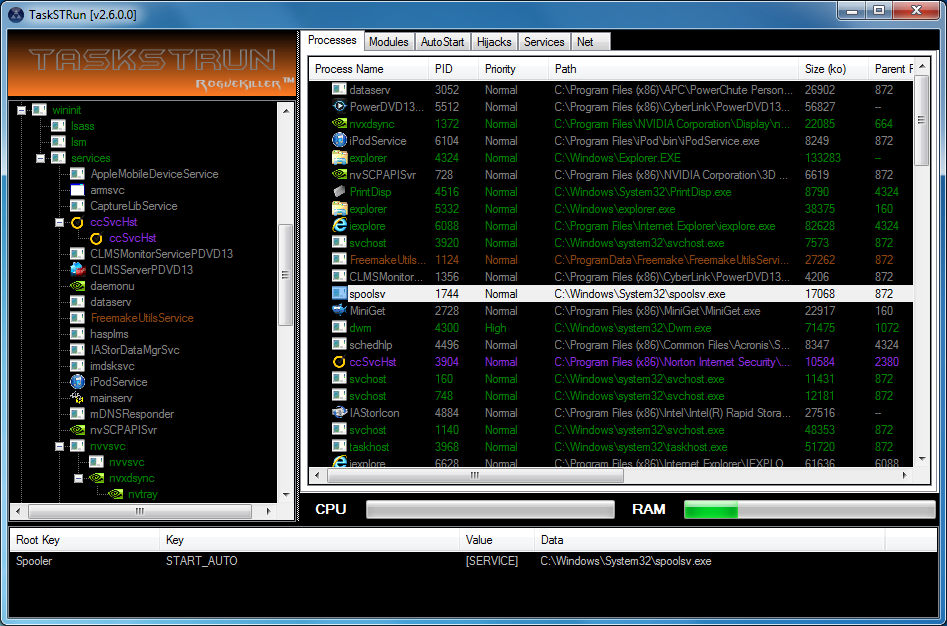
Task: Select the dwm process row
Action: (611, 328)
